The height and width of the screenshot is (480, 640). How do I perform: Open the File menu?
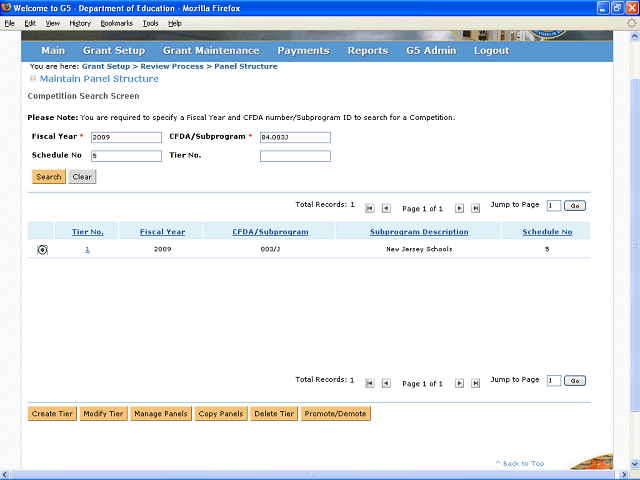click(9, 23)
